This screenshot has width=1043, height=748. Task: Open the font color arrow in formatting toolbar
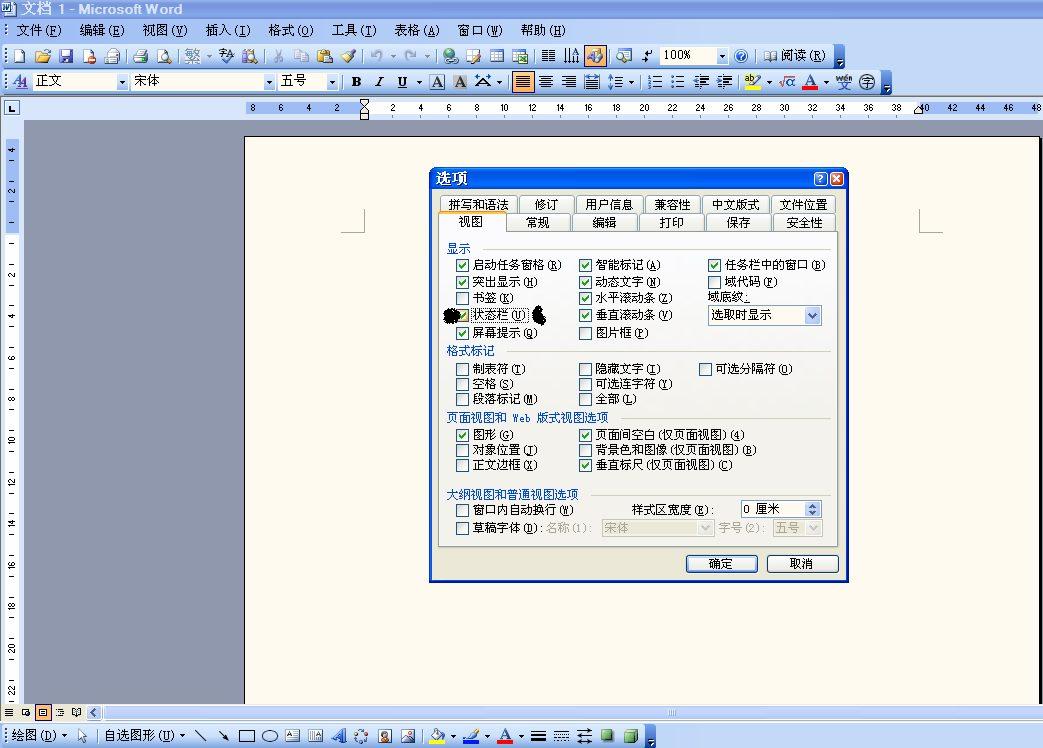coord(826,82)
